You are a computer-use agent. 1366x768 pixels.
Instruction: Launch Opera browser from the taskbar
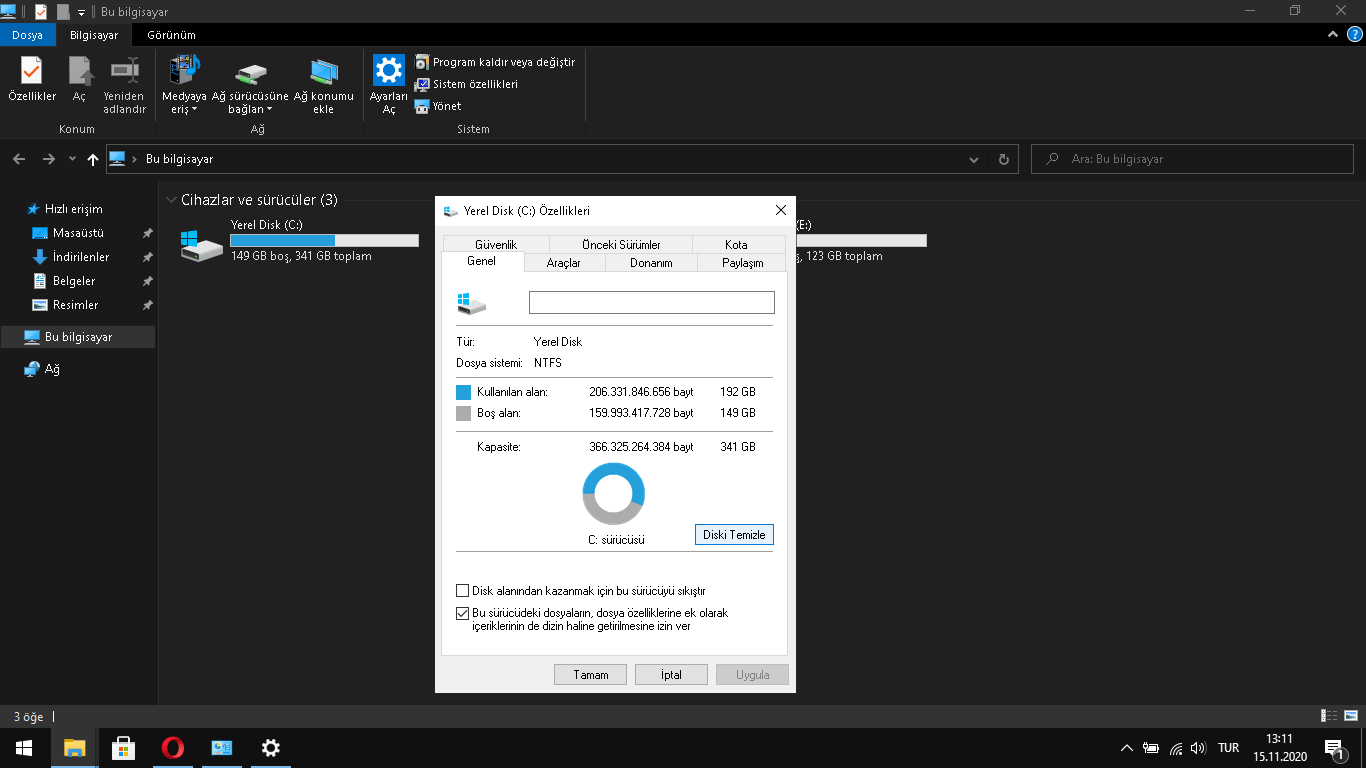click(x=172, y=748)
